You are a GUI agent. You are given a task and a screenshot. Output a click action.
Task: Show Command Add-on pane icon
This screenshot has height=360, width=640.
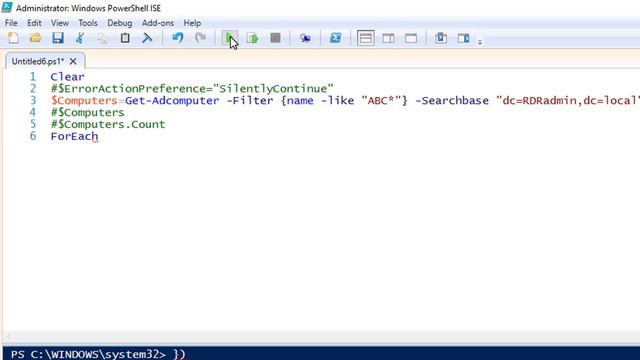[x=463, y=38]
